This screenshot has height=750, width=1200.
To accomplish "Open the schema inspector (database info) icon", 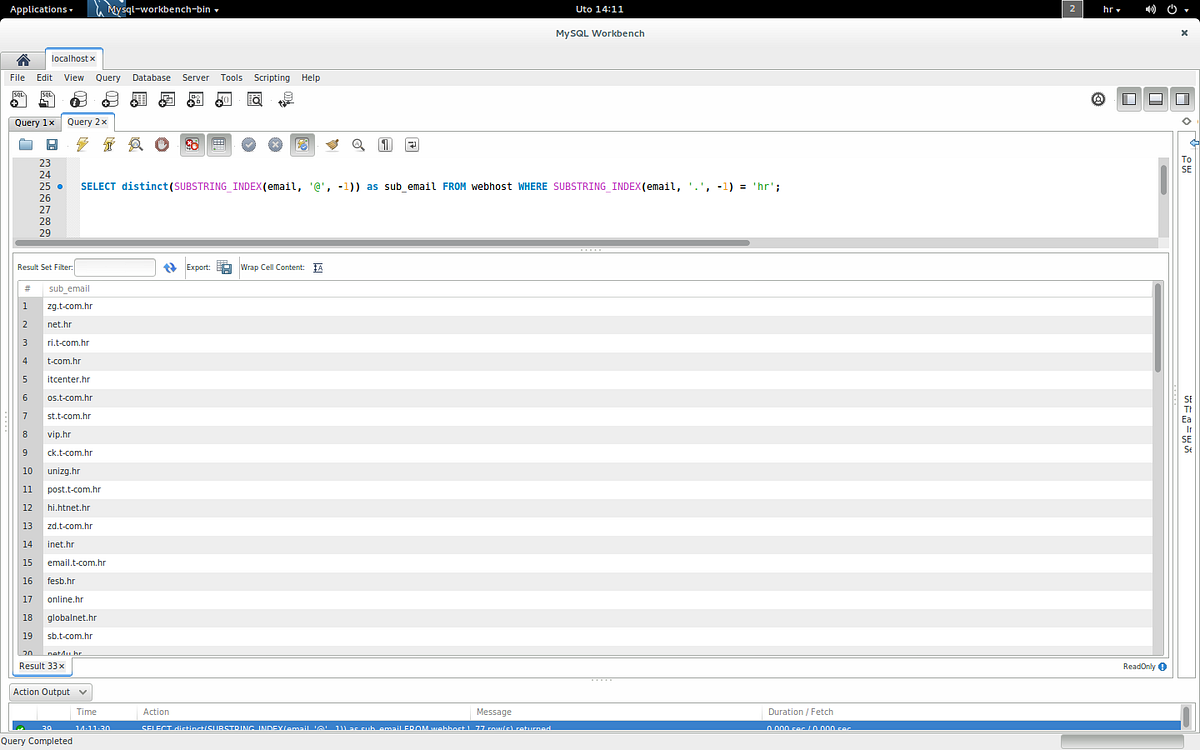I will [78, 99].
